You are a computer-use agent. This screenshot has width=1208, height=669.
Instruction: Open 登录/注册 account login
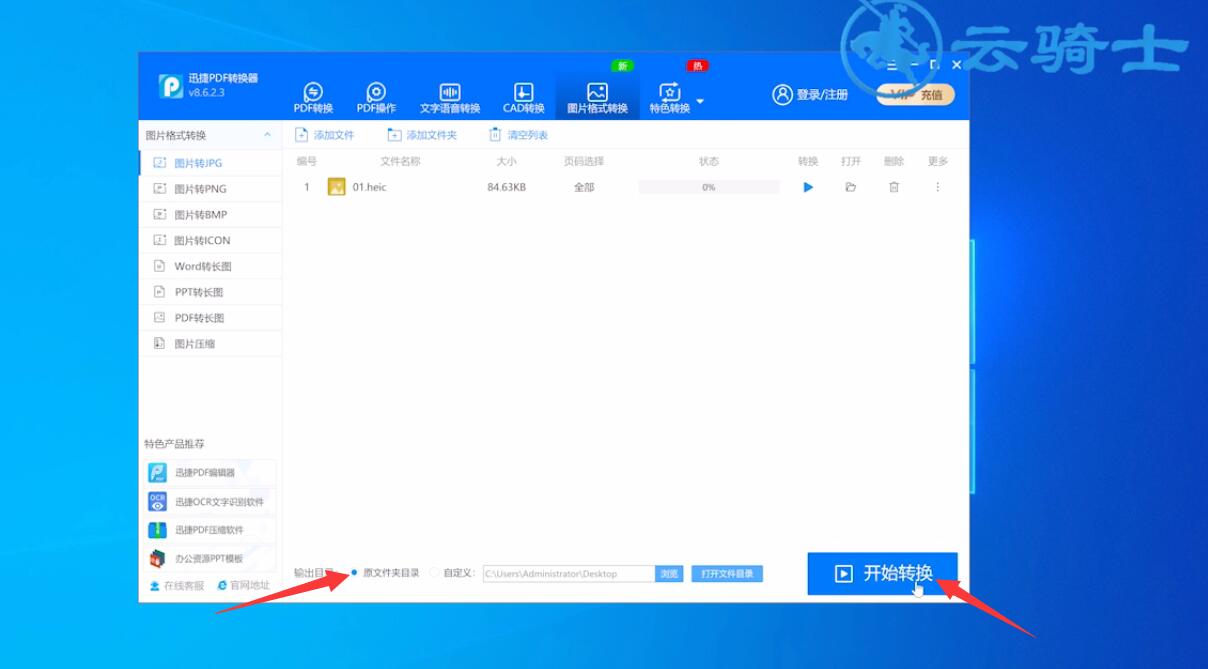click(810, 95)
